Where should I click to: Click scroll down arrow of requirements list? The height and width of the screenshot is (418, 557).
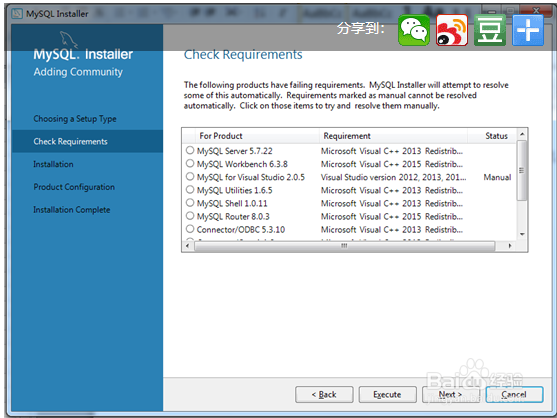522,234
